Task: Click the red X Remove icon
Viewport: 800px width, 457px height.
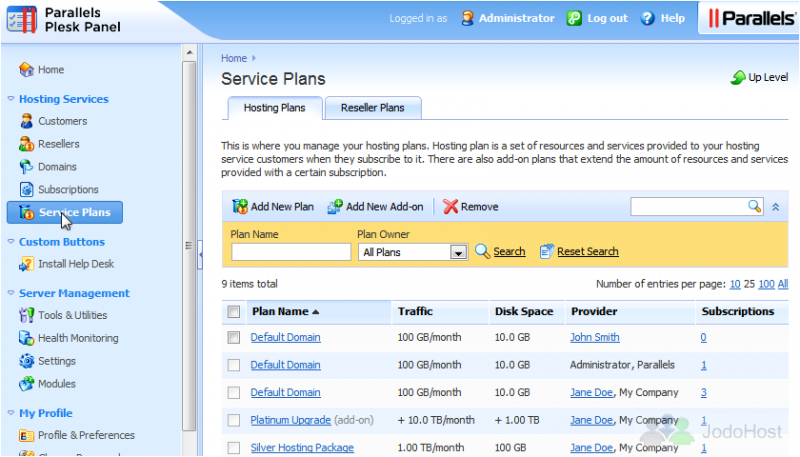Action: click(x=450, y=207)
